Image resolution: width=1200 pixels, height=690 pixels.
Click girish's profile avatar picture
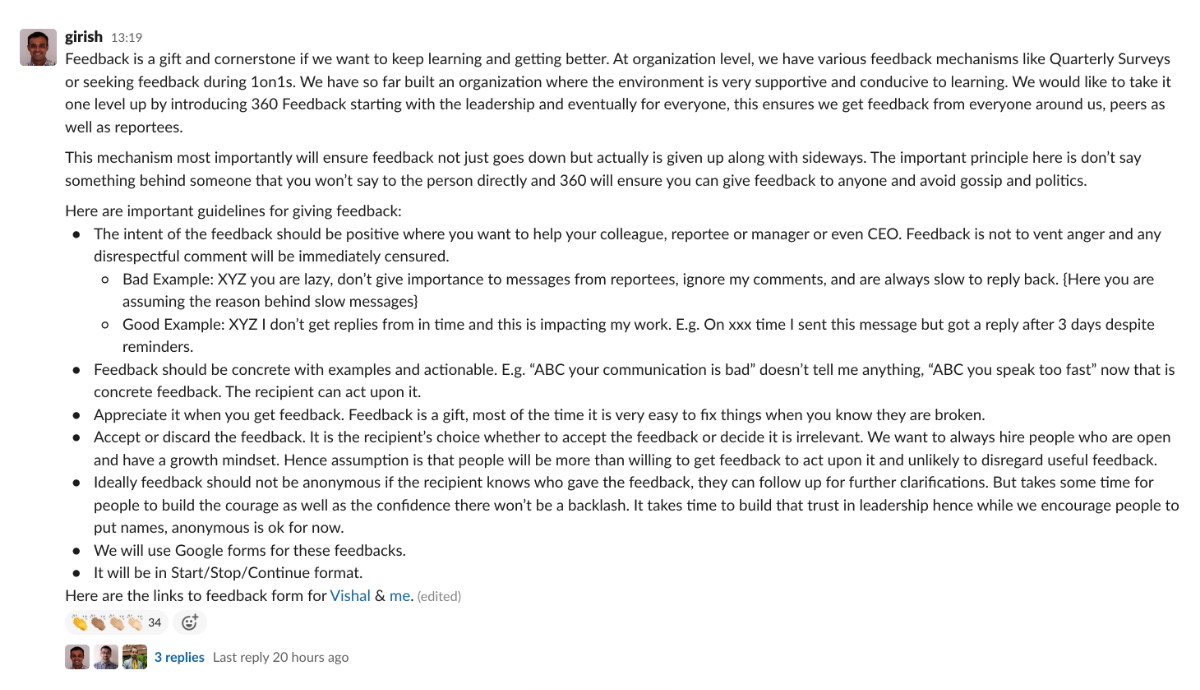(38, 47)
